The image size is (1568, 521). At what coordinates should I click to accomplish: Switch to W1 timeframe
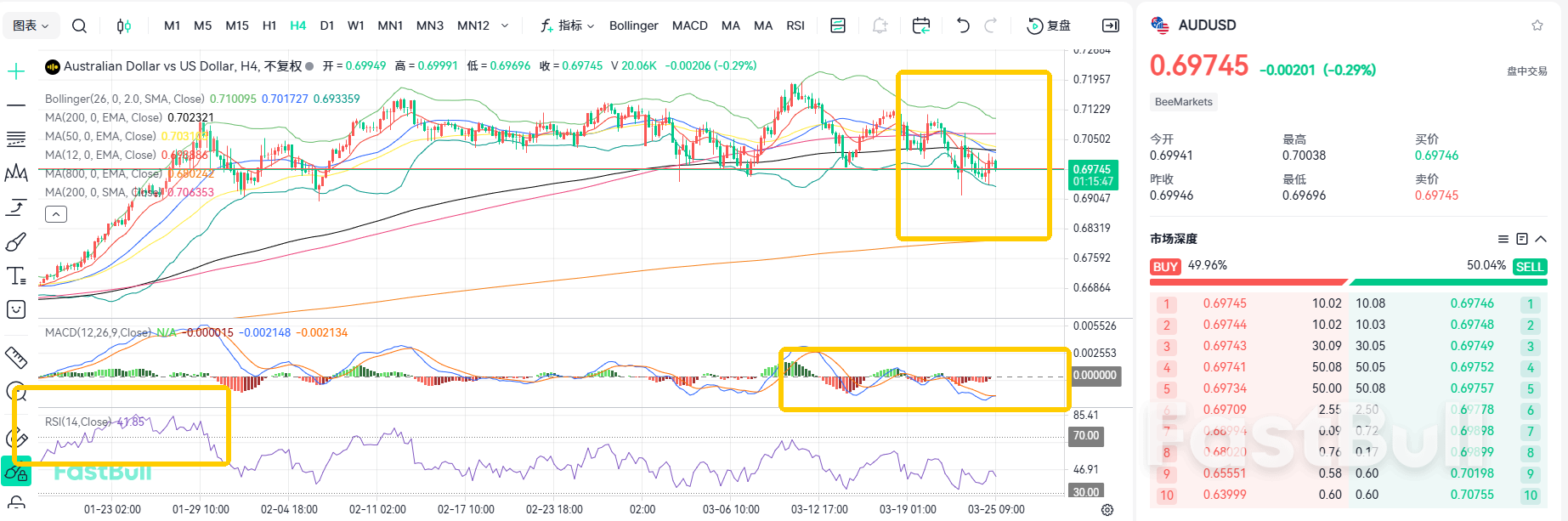[x=356, y=25]
